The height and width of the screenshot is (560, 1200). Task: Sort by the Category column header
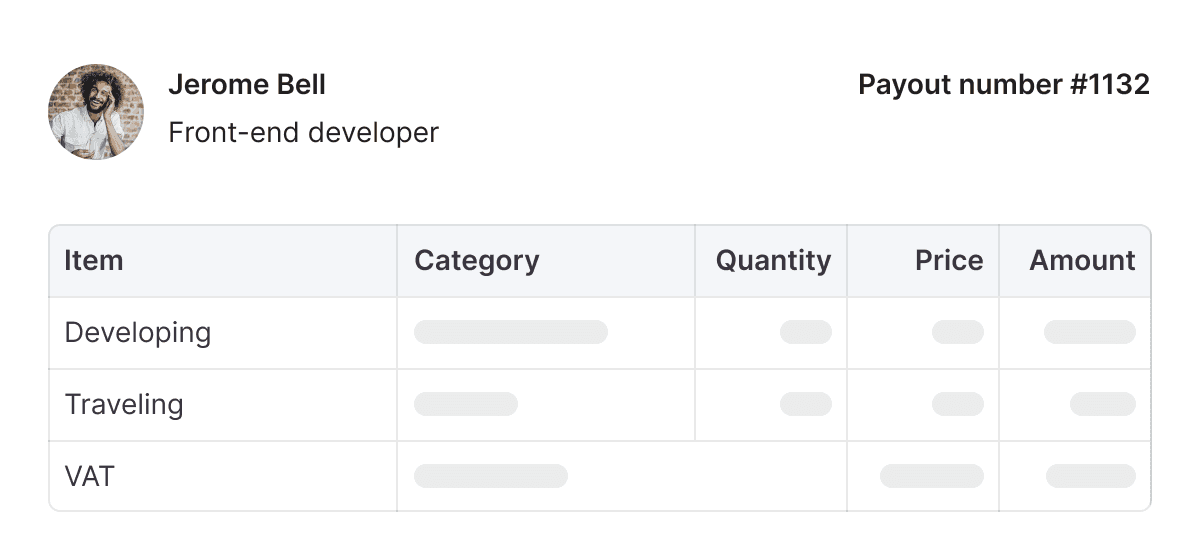(x=477, y=261)
